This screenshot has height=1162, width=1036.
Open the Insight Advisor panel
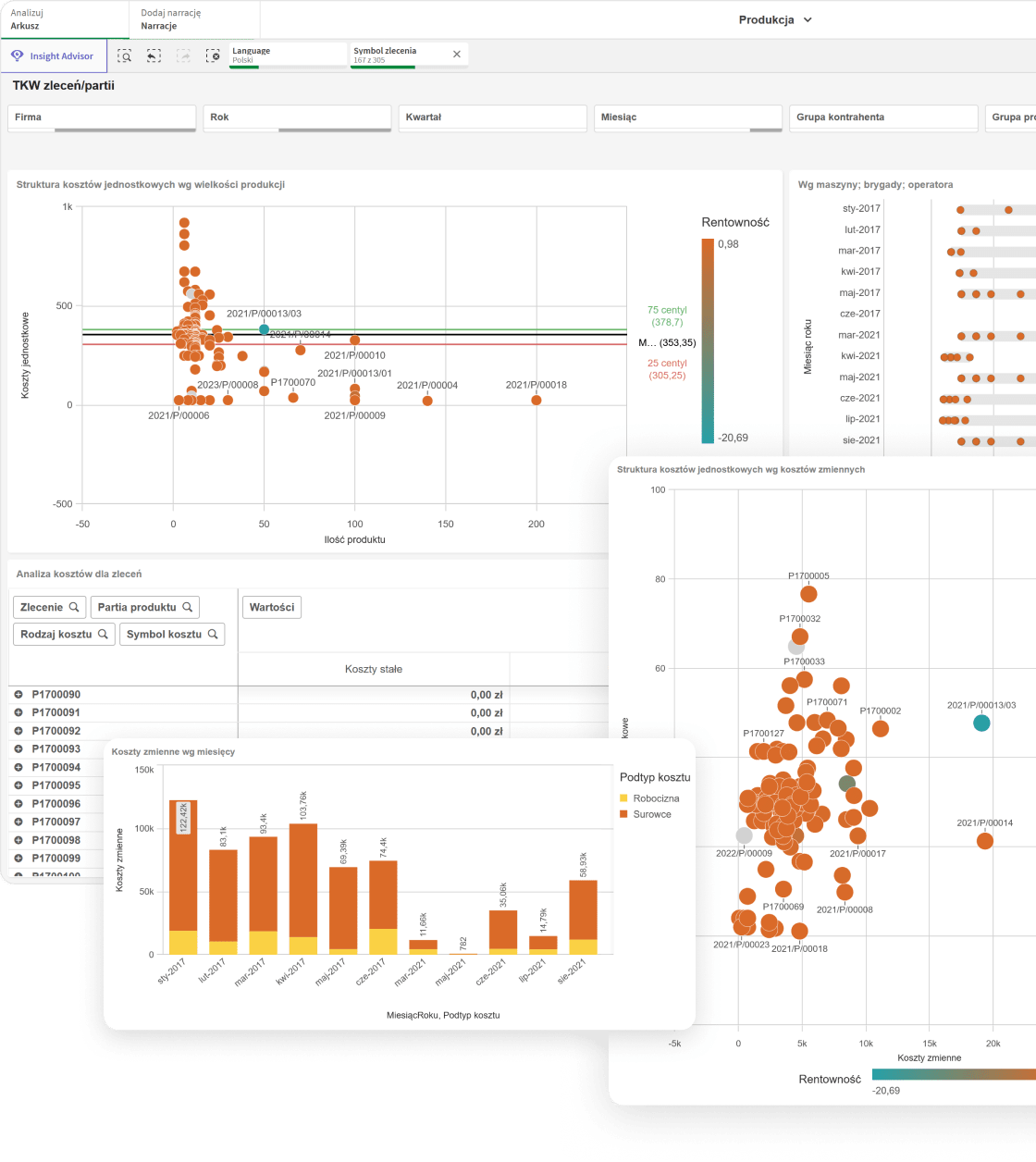[54, 56]
